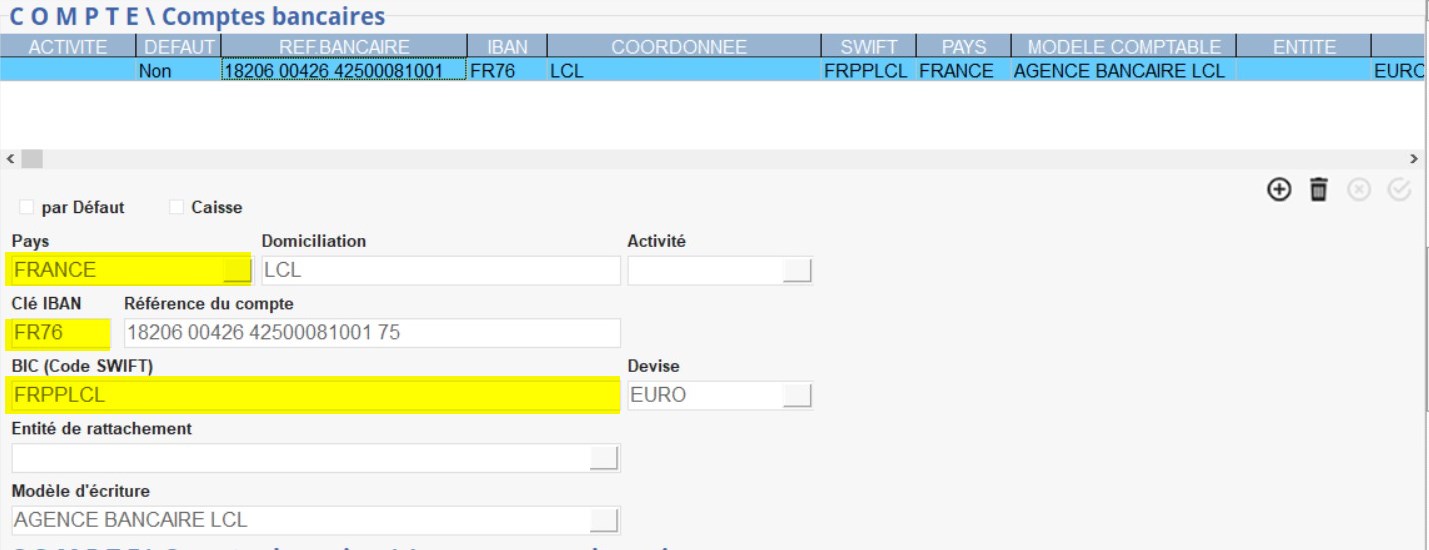Select the LCL bank account row
The image size is (1429, 550).
(680, 71)
